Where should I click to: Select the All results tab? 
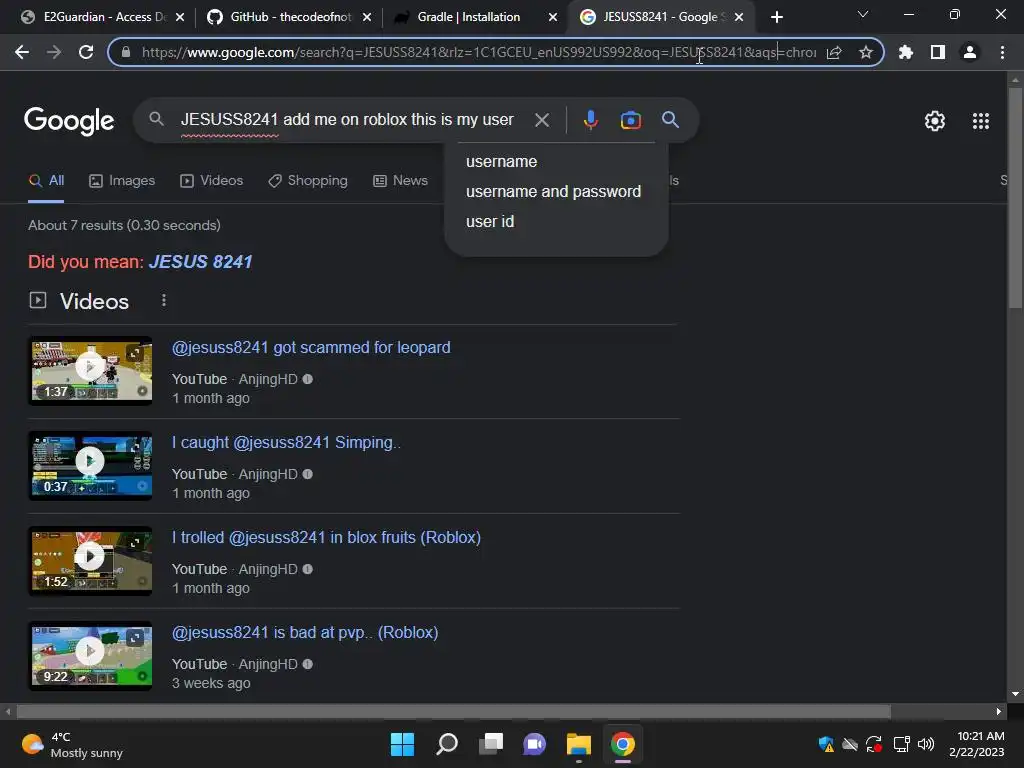point(46,181)
